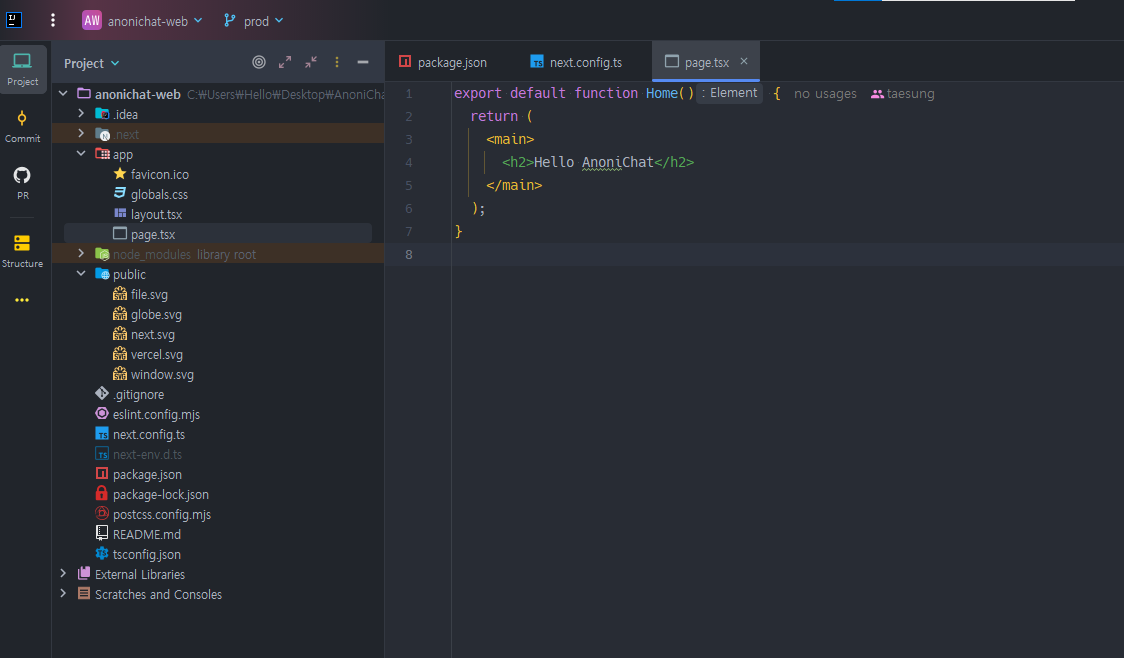
Task: Close the page.tsx tab
Action: pyautogui.click(x=744, y=61)
